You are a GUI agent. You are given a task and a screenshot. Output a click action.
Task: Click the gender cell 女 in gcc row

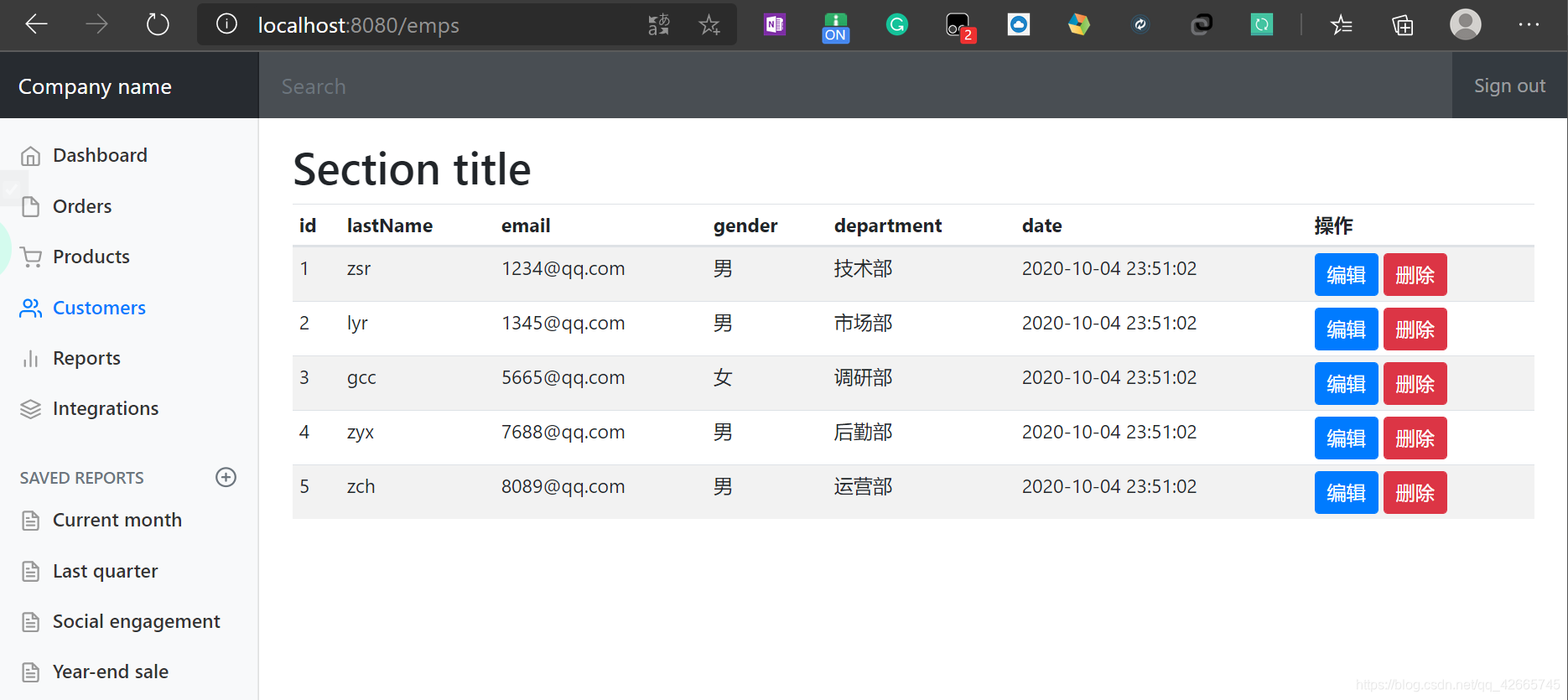(x=723, y=377)
